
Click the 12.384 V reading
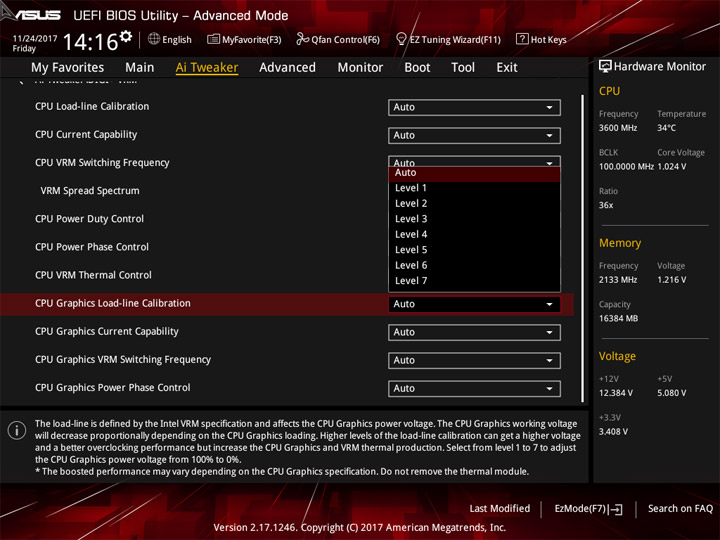tap(616, 393)
